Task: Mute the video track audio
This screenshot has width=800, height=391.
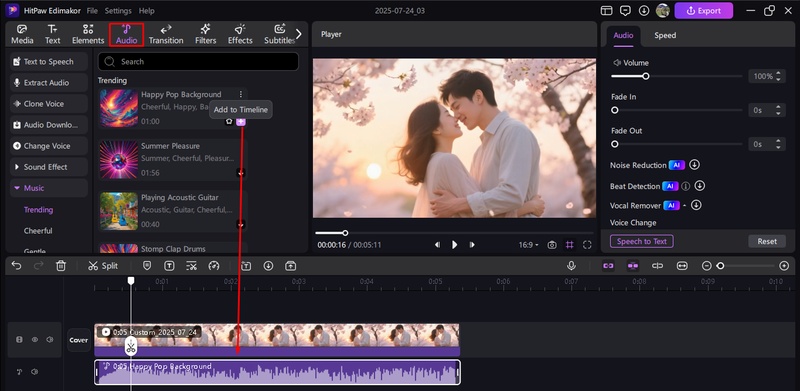Action: point(49,339)
